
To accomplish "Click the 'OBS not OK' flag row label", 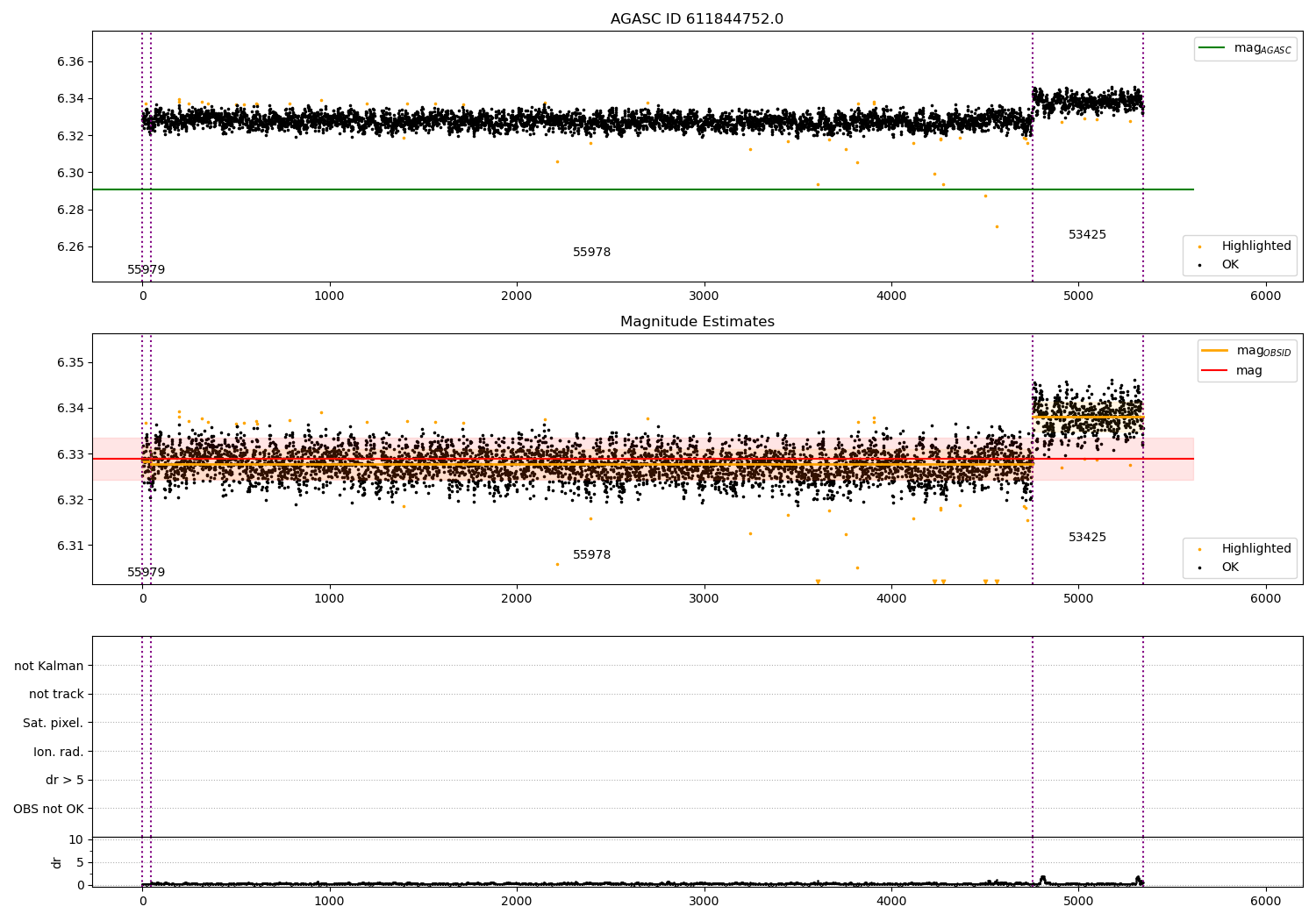I will (x=48, y=809).
